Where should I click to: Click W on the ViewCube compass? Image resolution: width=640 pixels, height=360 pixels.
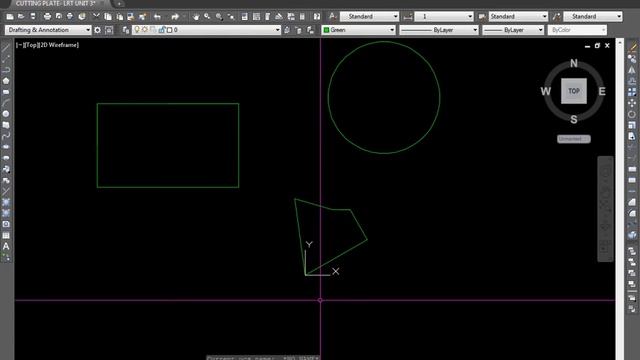[x=546, y=91]
